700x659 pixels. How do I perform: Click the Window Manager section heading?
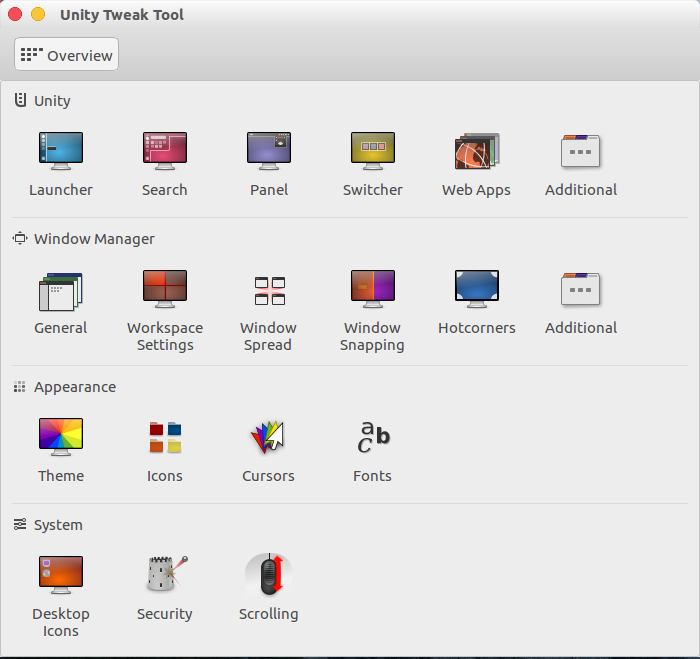coord(94,239)
